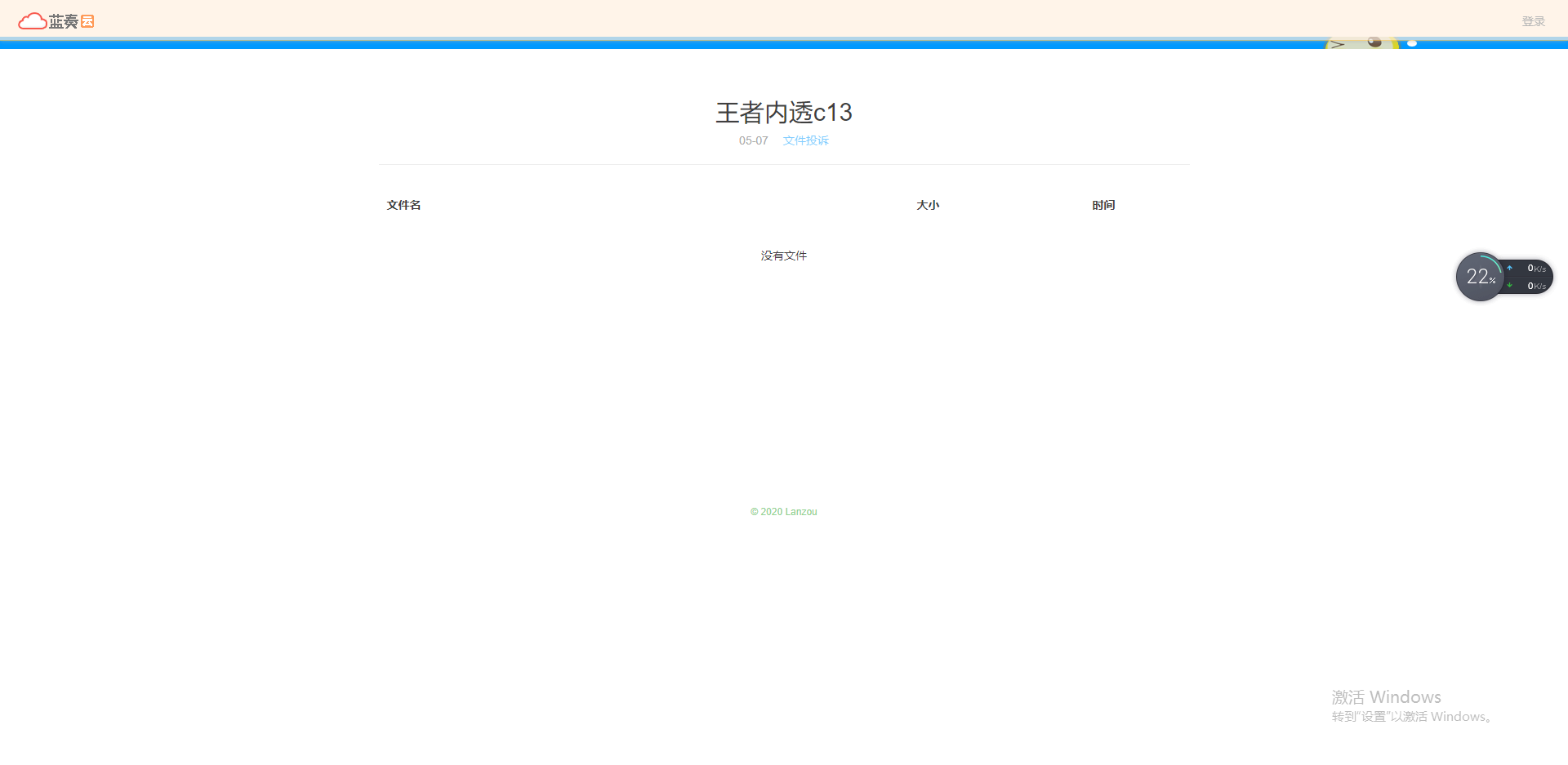
Task: Click the blue upload speed arrow
Action: pos(1509,268)
